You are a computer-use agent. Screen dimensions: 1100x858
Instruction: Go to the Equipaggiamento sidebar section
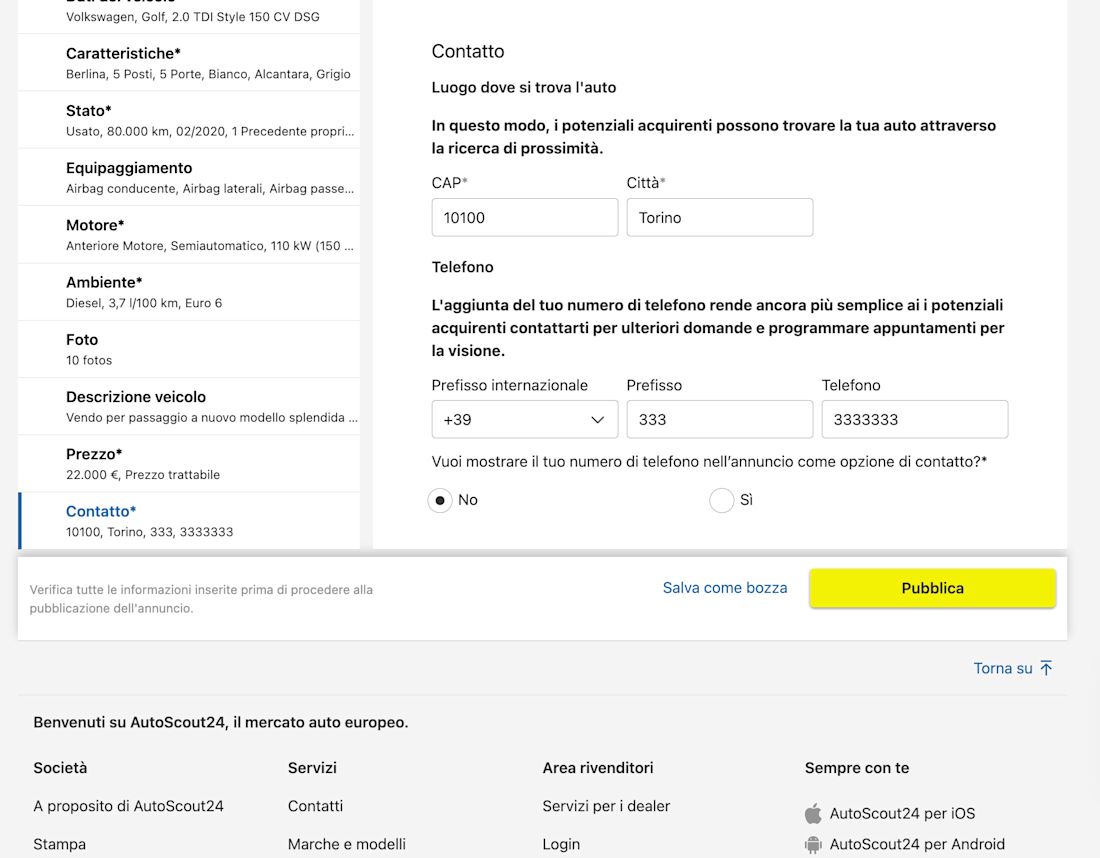point(188,177)
